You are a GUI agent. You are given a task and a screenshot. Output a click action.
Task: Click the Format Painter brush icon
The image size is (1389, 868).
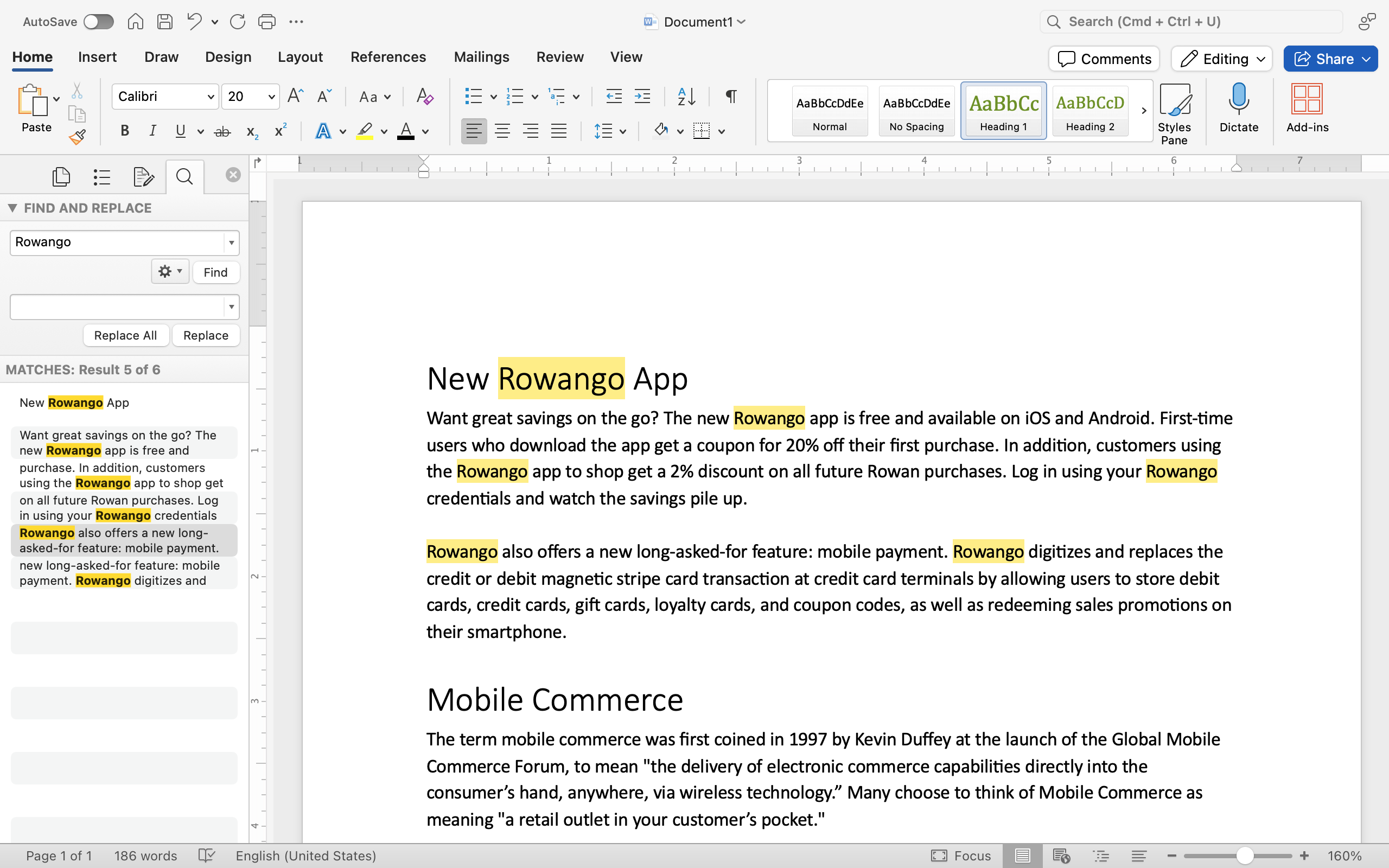[78, 137]
